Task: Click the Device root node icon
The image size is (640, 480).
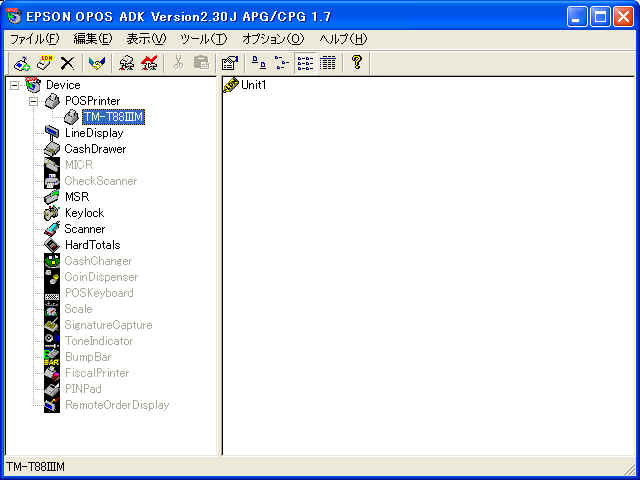Action: [x=33, y=84]
